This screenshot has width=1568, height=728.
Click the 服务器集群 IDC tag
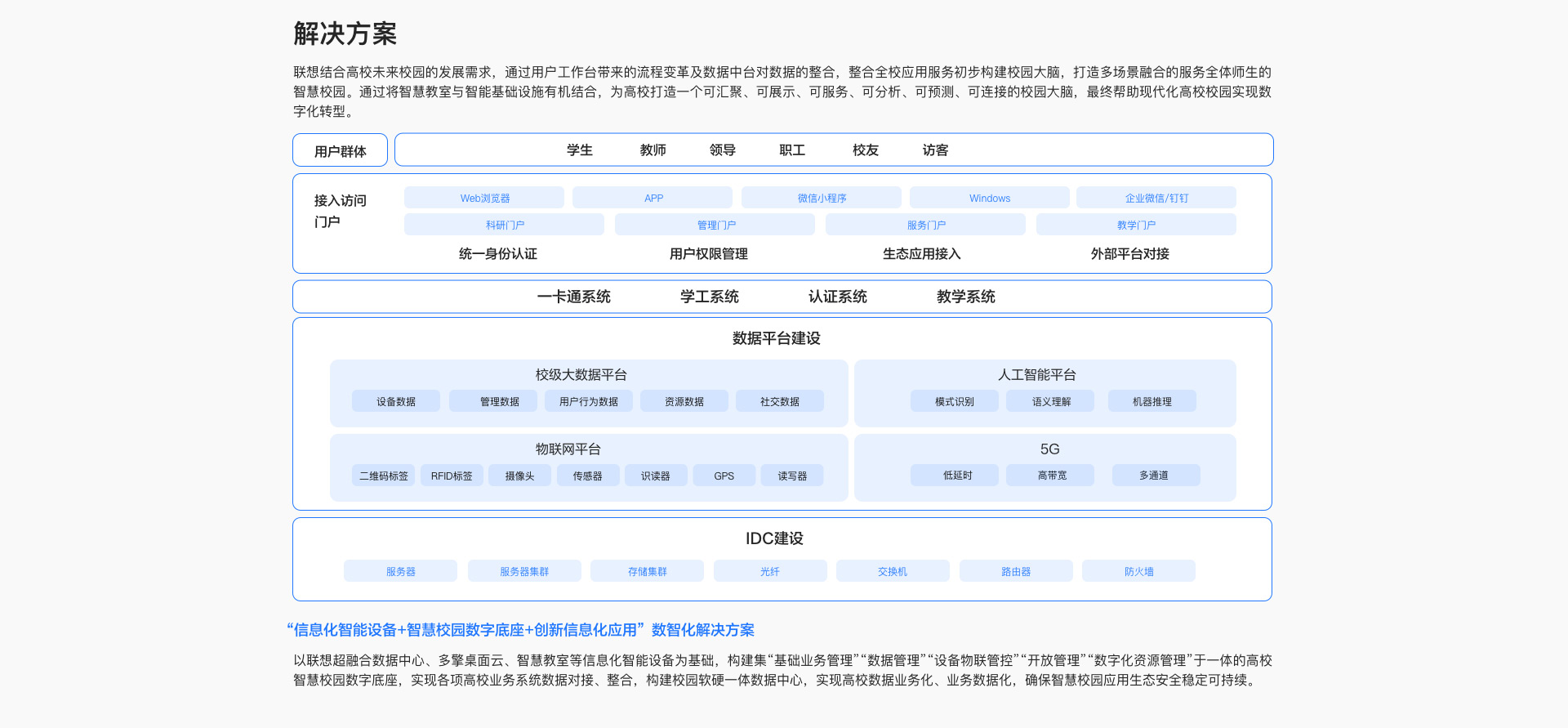click(524, 571)
